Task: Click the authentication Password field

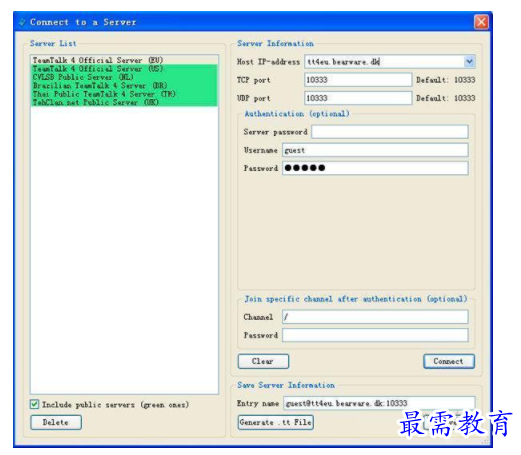Action: pyautogui.click(x=375, y=168)
